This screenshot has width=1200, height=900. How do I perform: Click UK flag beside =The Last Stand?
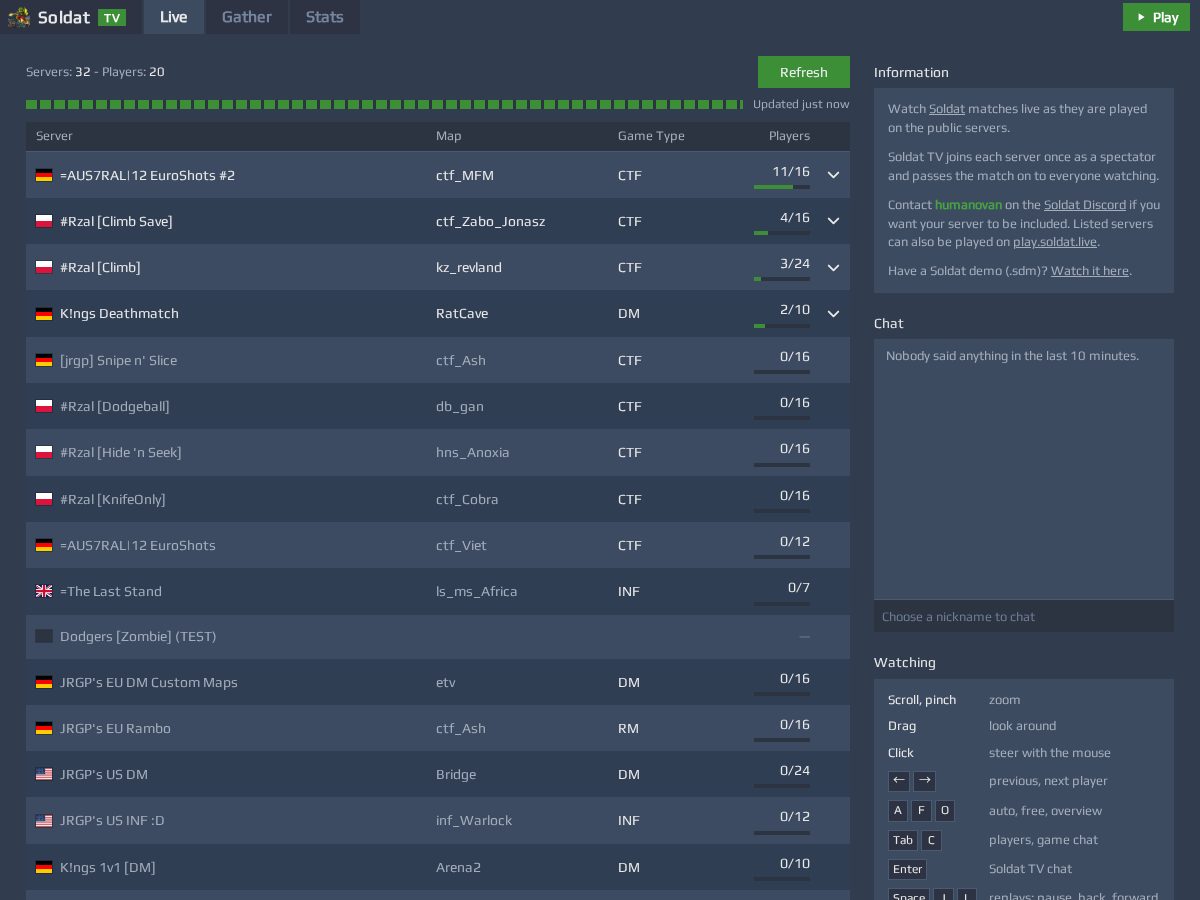[44, 591]
